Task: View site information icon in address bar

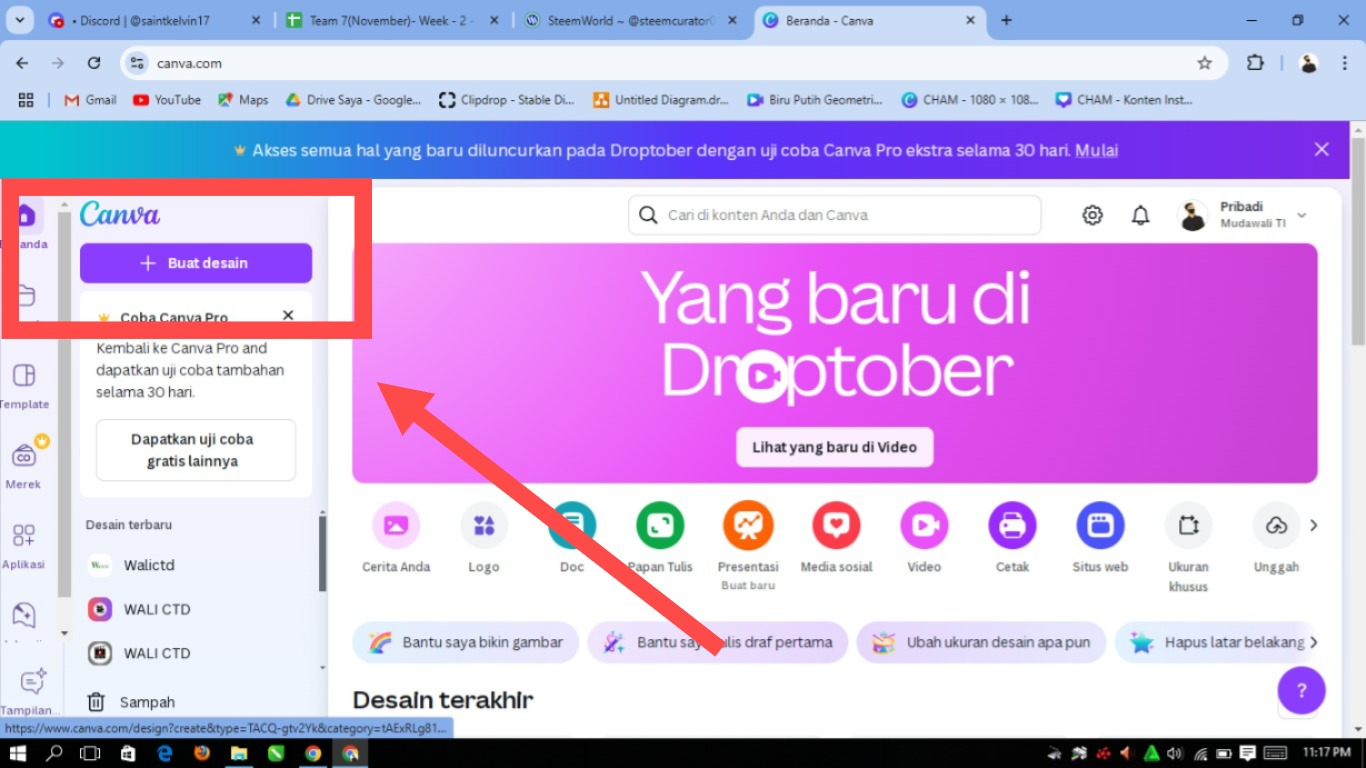Action: click(138, 63)
